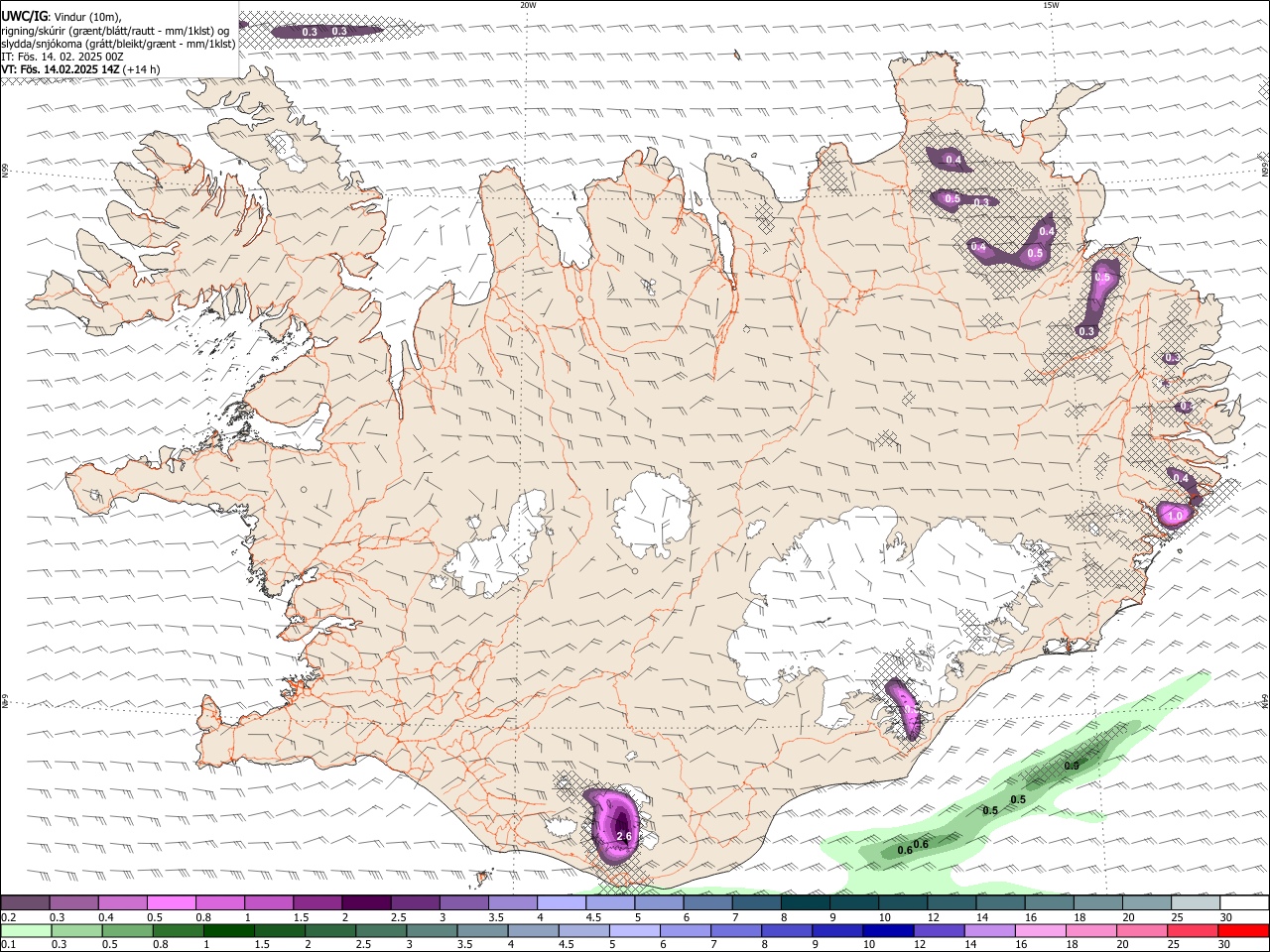Select pink lower swatch between 16 and 18

pyautogui.click(x=1040, y=930)
